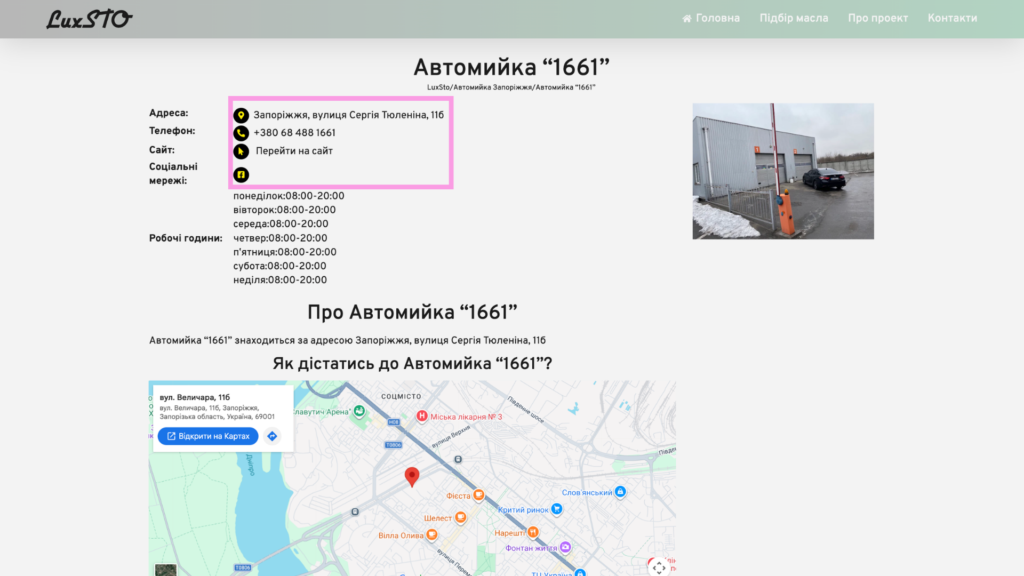This screenshot has width=1024, height=576.
Task: Click the Соцмісто district map label
Action: tap(401, 396)
